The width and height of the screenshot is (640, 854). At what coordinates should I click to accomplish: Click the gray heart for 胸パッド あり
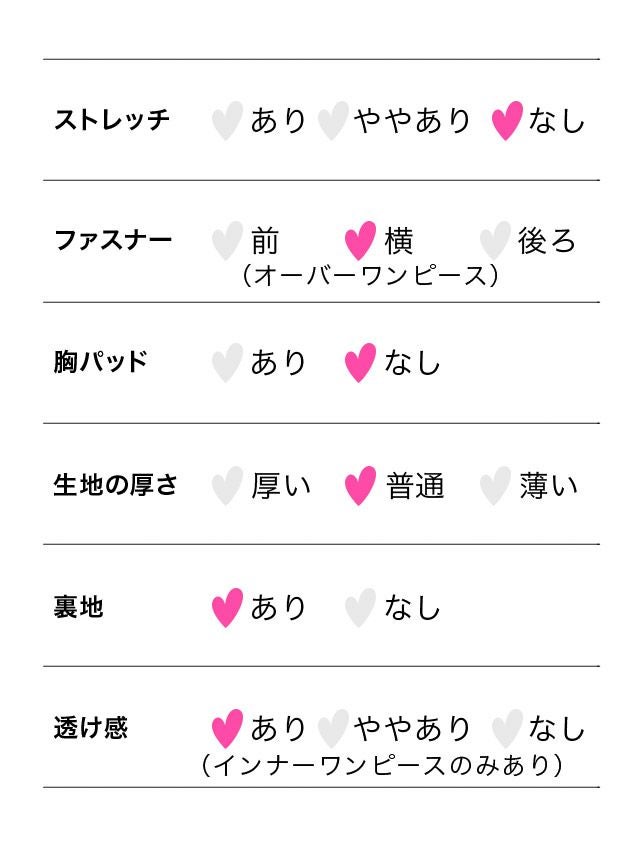[x=227, y=363]
